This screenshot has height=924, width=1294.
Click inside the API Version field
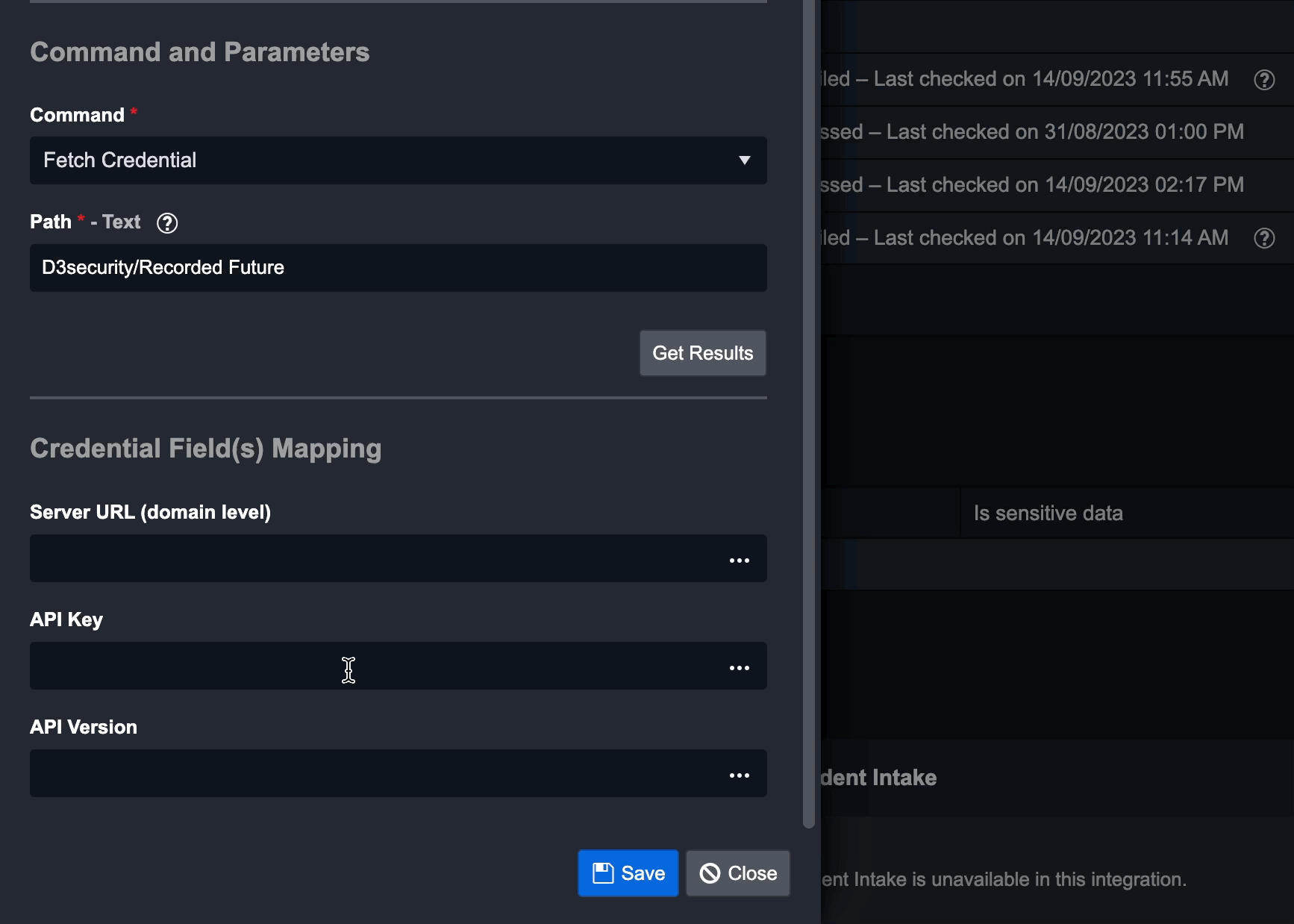373,773
